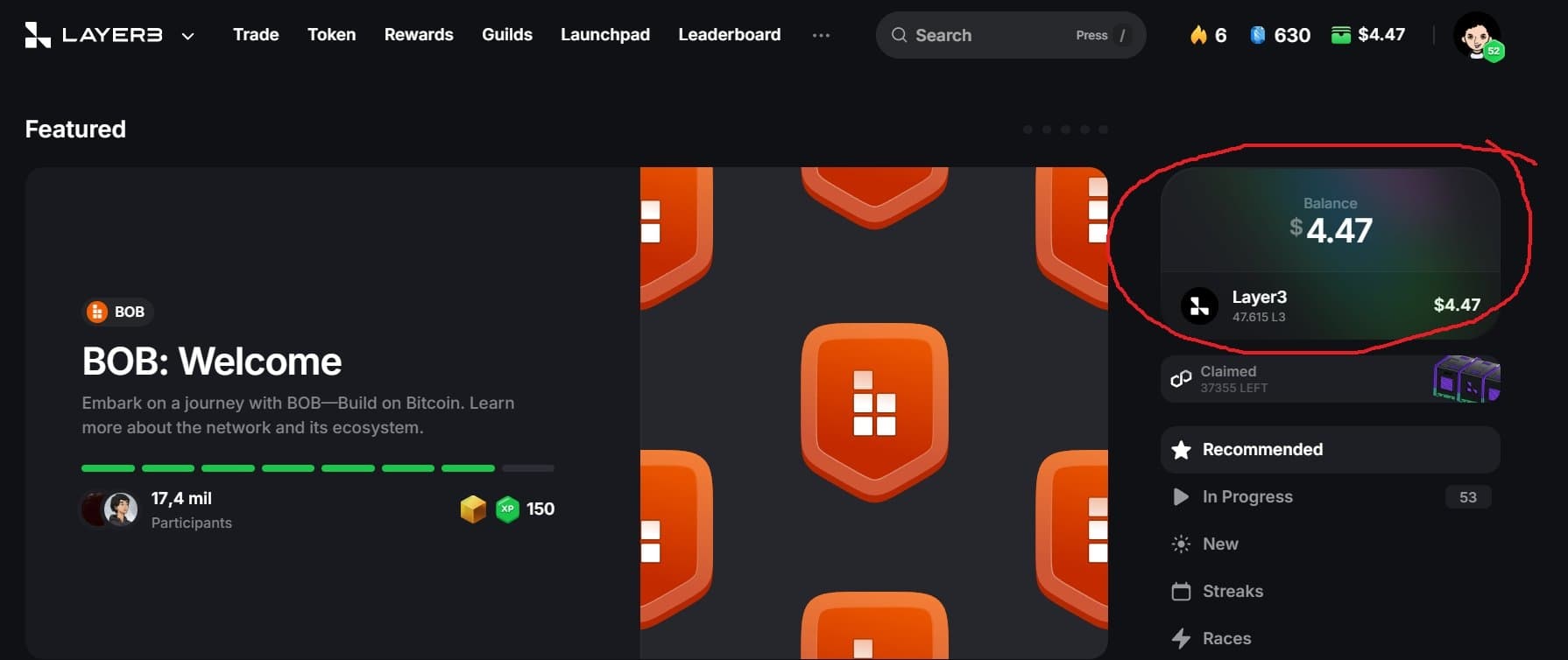The image size is (1568, 660).
Task: Click the green XP reward icon
Action: [x=507, y=509]
